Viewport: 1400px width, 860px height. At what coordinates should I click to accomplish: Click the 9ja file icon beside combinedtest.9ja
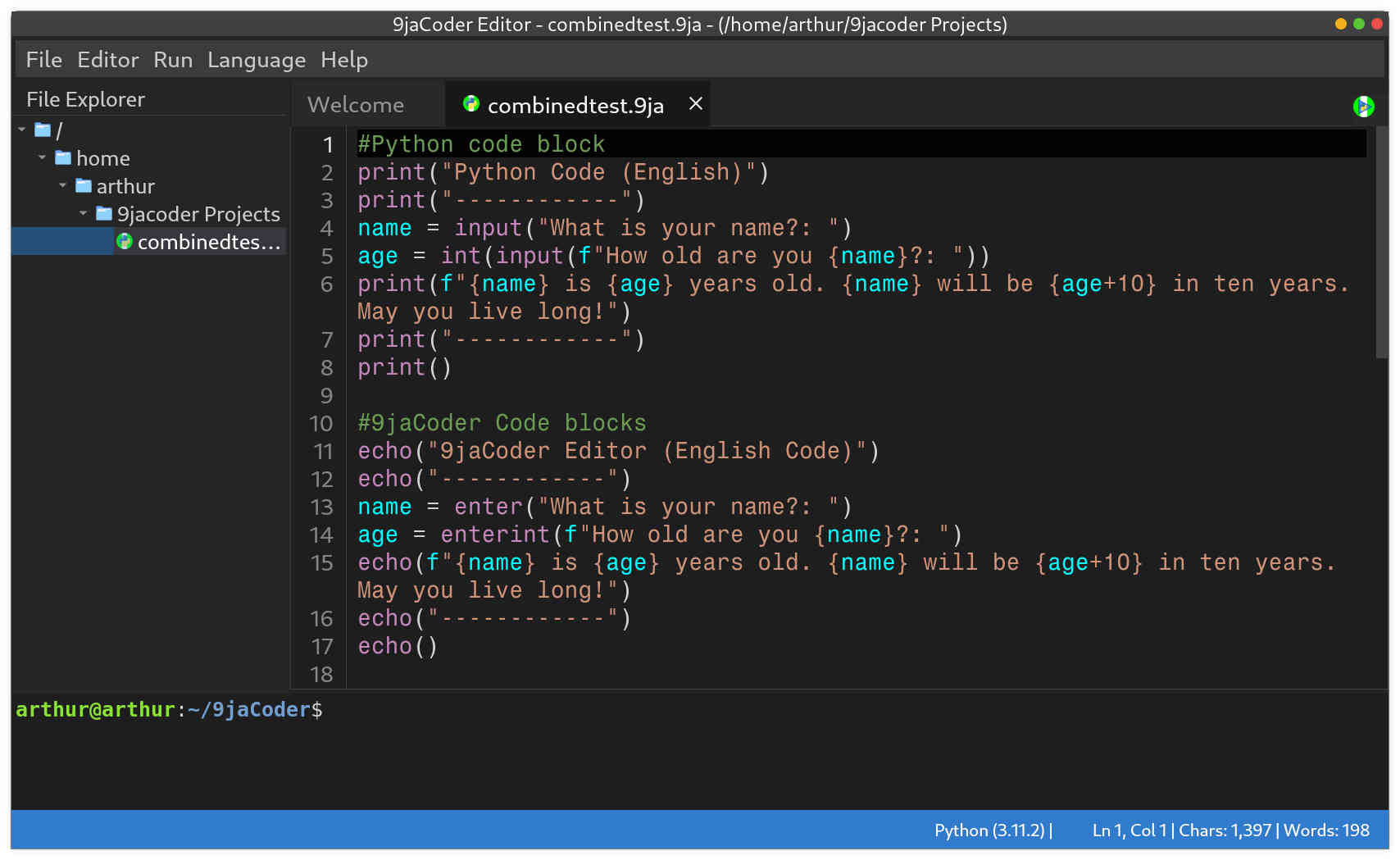pyautogui.click(x=125, y=242)
